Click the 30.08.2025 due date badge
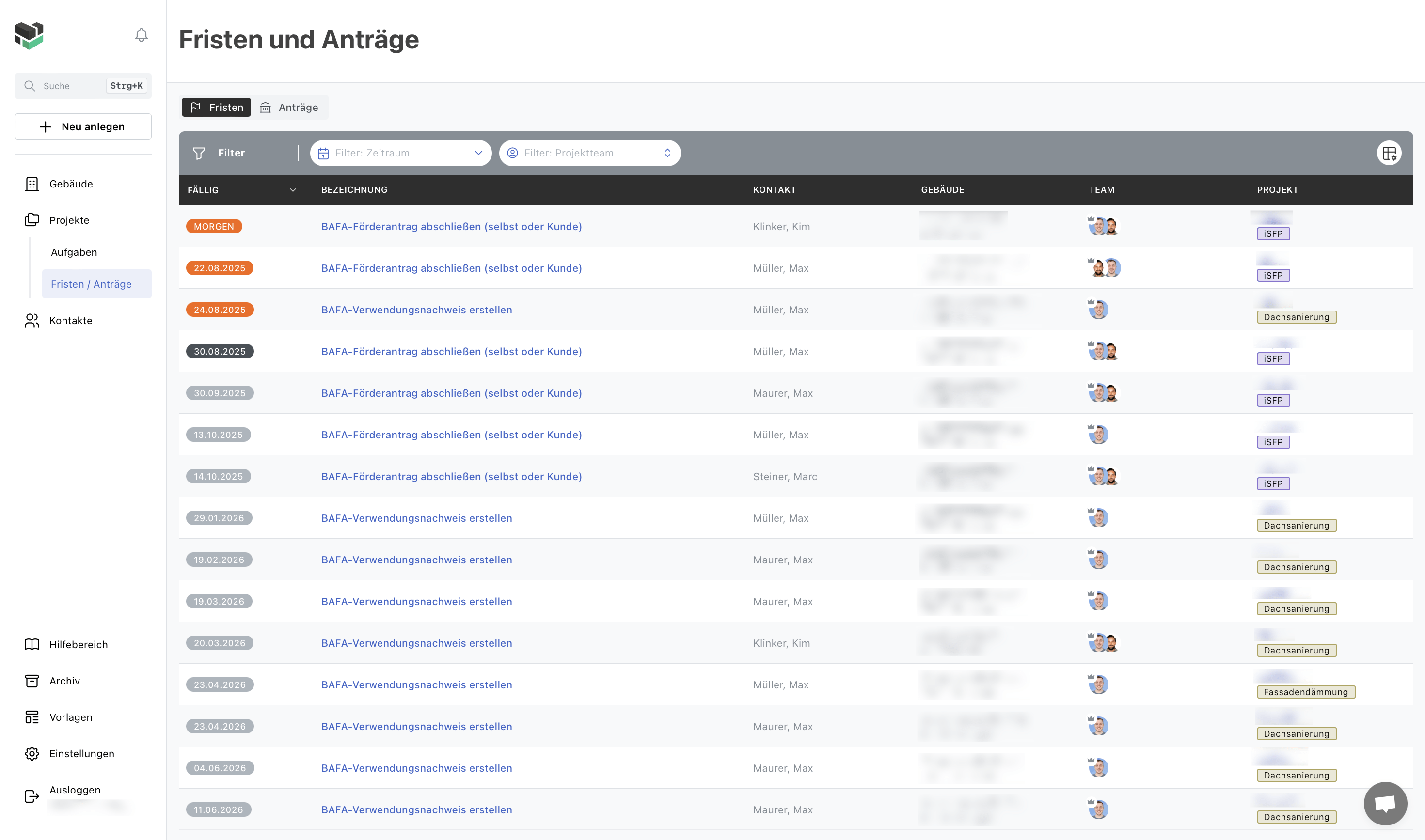This screenshot has width=1425, height=840. 219,351
